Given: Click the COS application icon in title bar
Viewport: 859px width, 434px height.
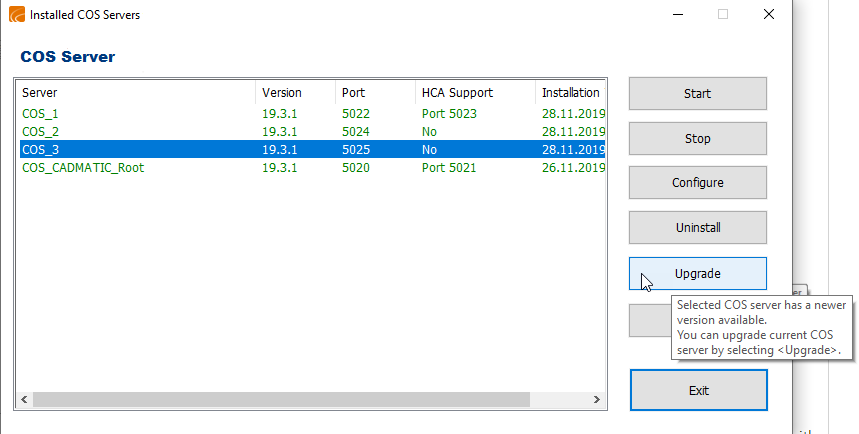Looking at the screenshot, I should 17,15.
